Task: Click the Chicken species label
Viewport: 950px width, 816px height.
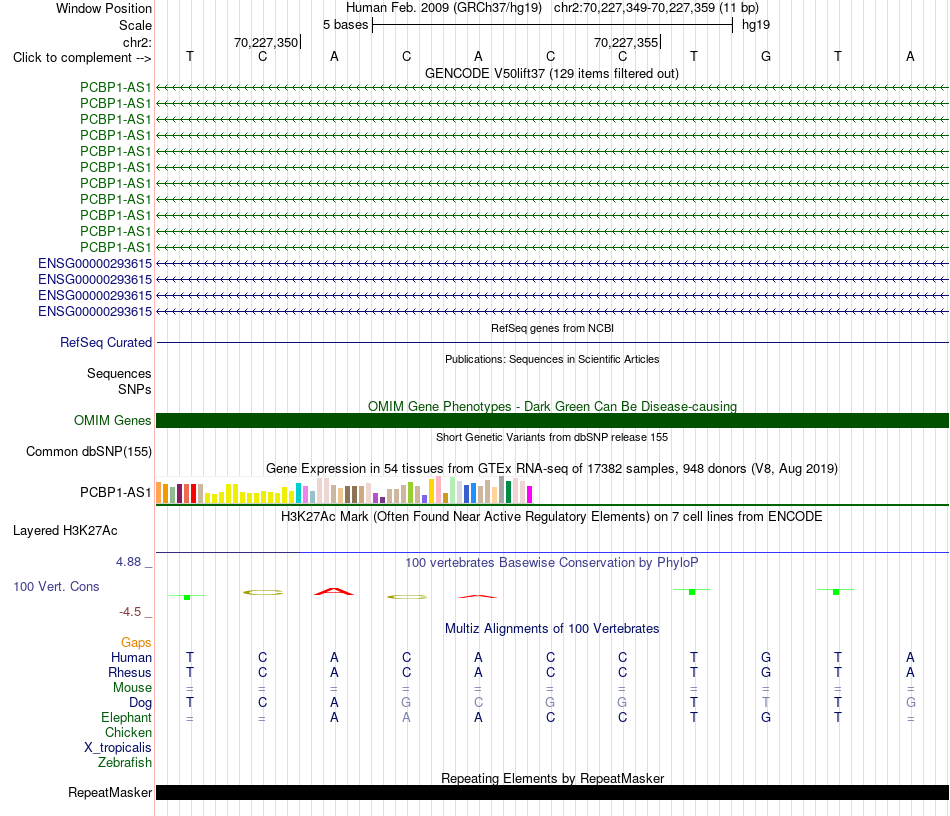Action: click(128, 732)
